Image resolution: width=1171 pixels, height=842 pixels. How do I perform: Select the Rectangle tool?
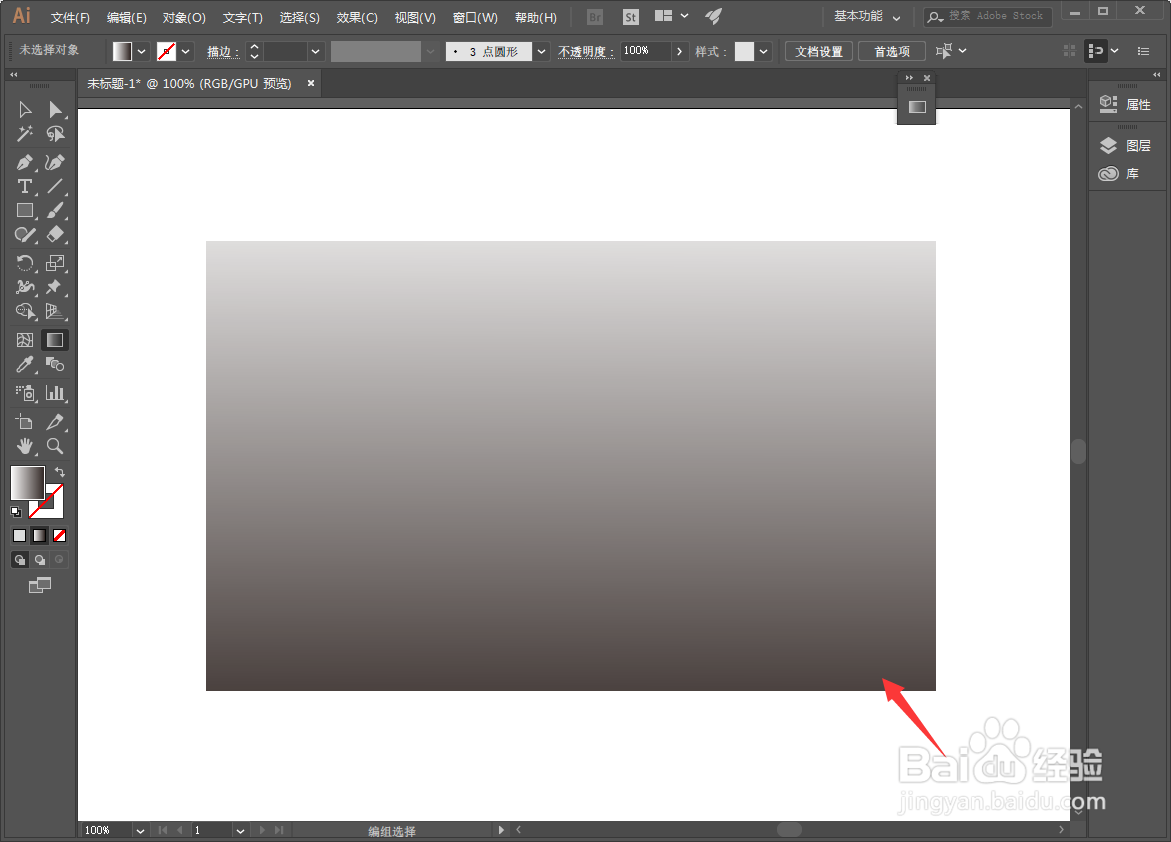pos(25,211)
